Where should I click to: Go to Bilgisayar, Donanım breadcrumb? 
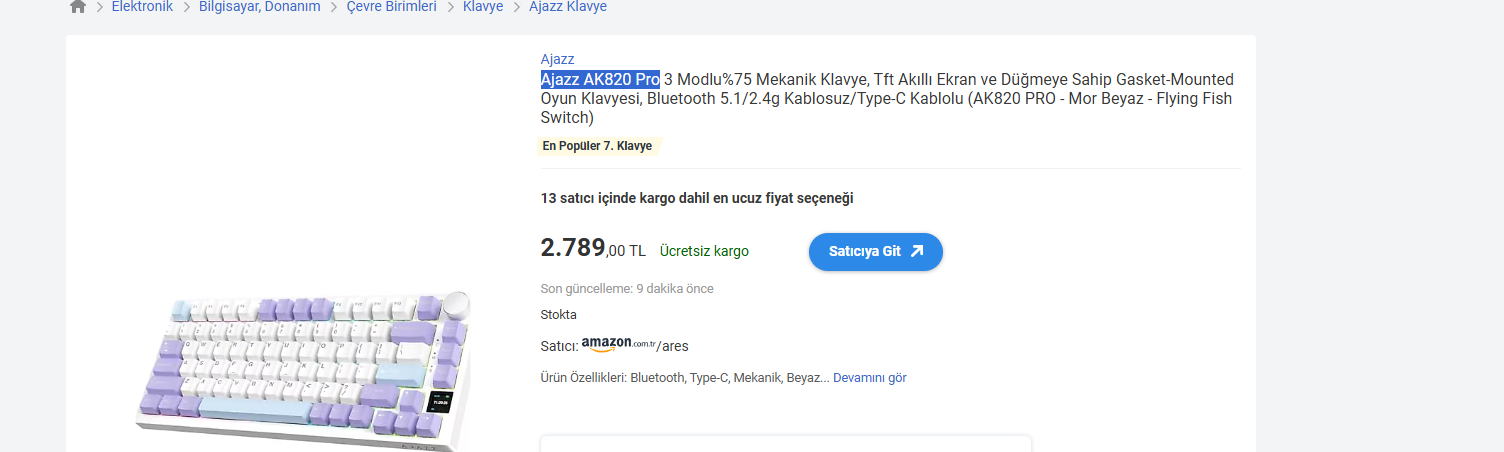(259, 7)
